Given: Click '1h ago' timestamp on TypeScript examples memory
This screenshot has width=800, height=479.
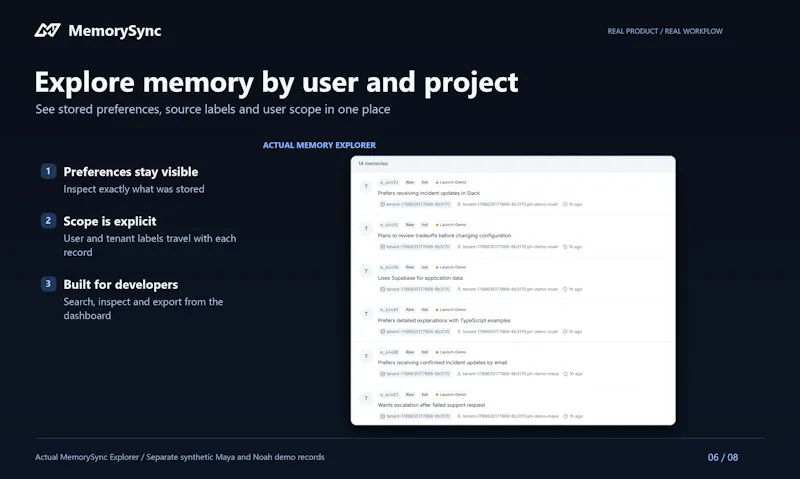Looking at the screenshot, I should pos(572,332).
